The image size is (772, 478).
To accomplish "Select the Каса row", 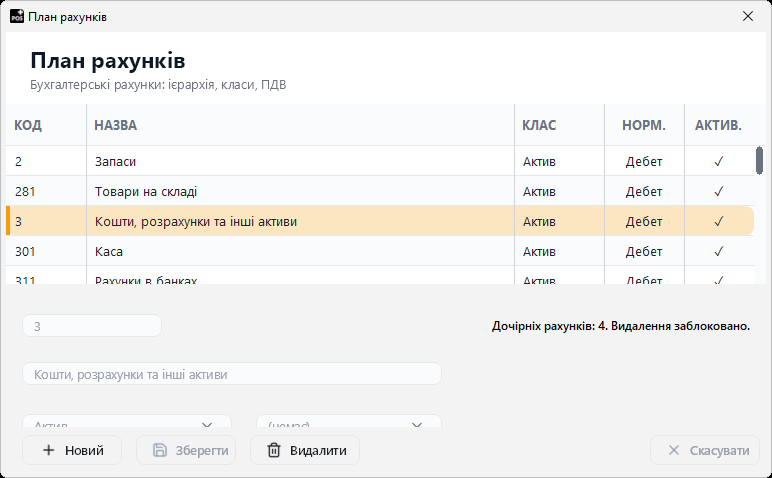I will click(380, 252).
